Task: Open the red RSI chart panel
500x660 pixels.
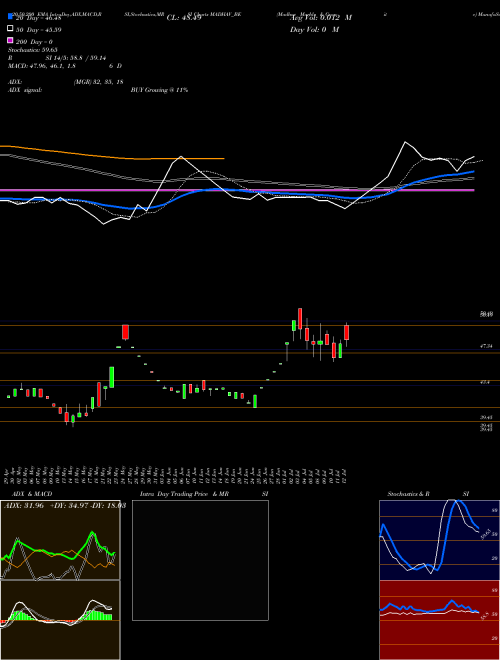Action: (x=439, y=620)
